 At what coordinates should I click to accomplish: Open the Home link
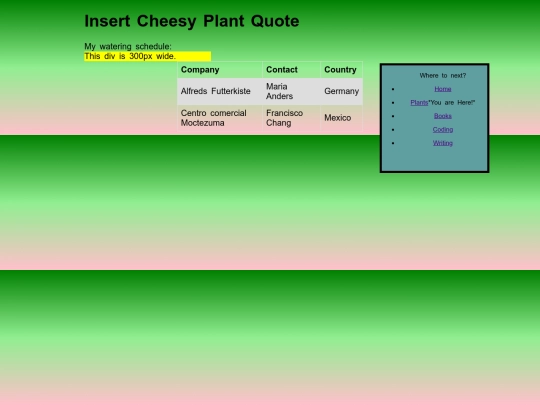coord(443,89)
